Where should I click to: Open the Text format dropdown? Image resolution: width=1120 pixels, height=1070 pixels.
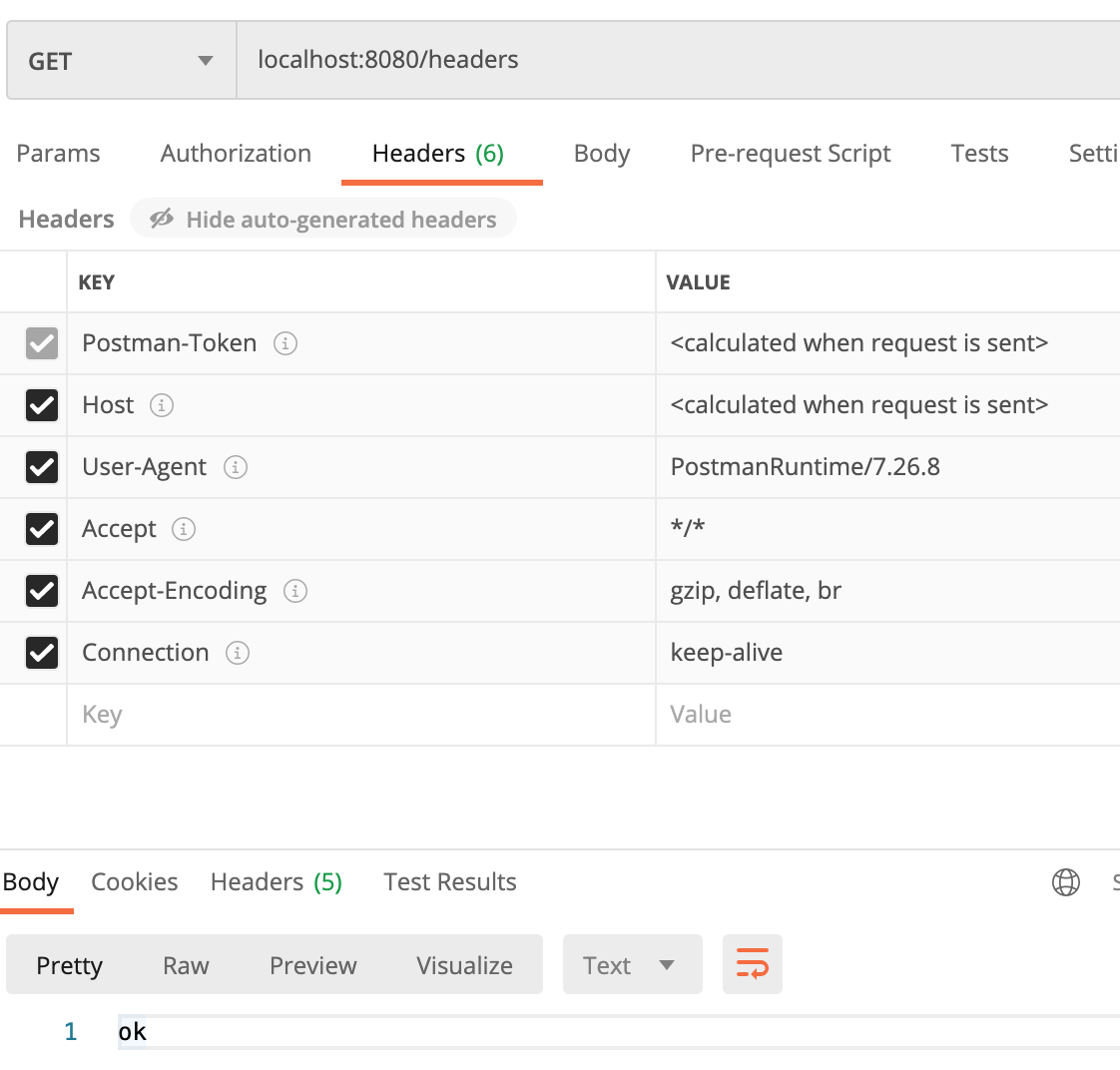click(x=632, y=964)
